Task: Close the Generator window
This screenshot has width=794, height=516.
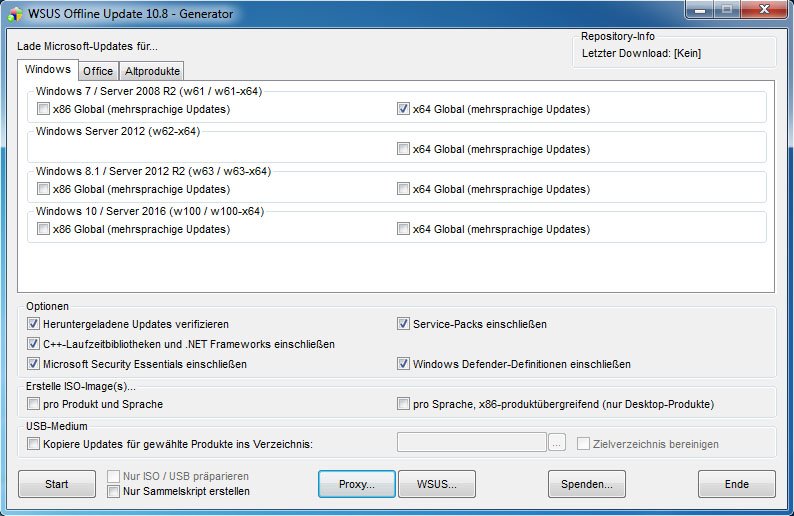Action: [x=764, y=10]
